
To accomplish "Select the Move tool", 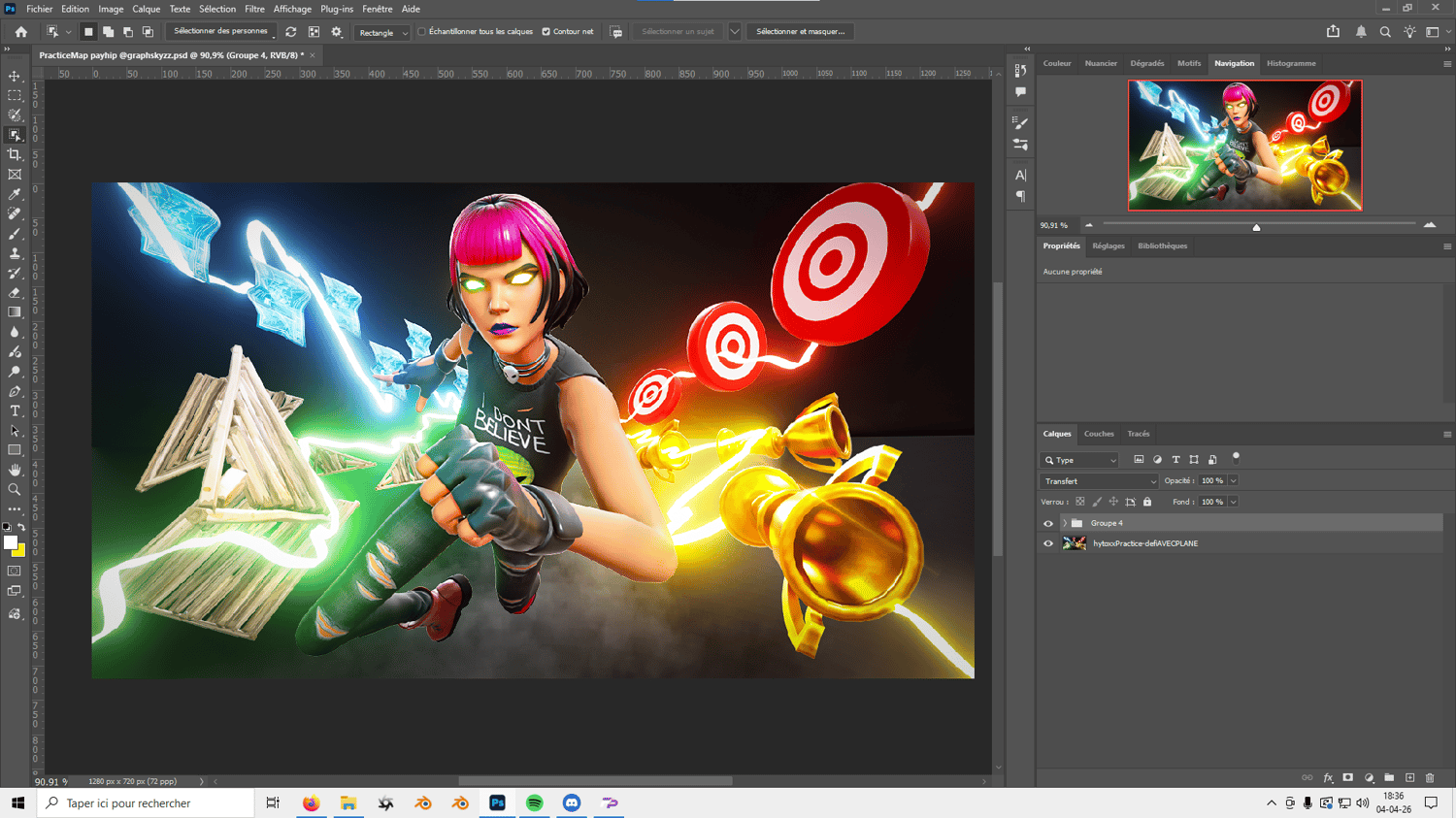I will point(15,76).
